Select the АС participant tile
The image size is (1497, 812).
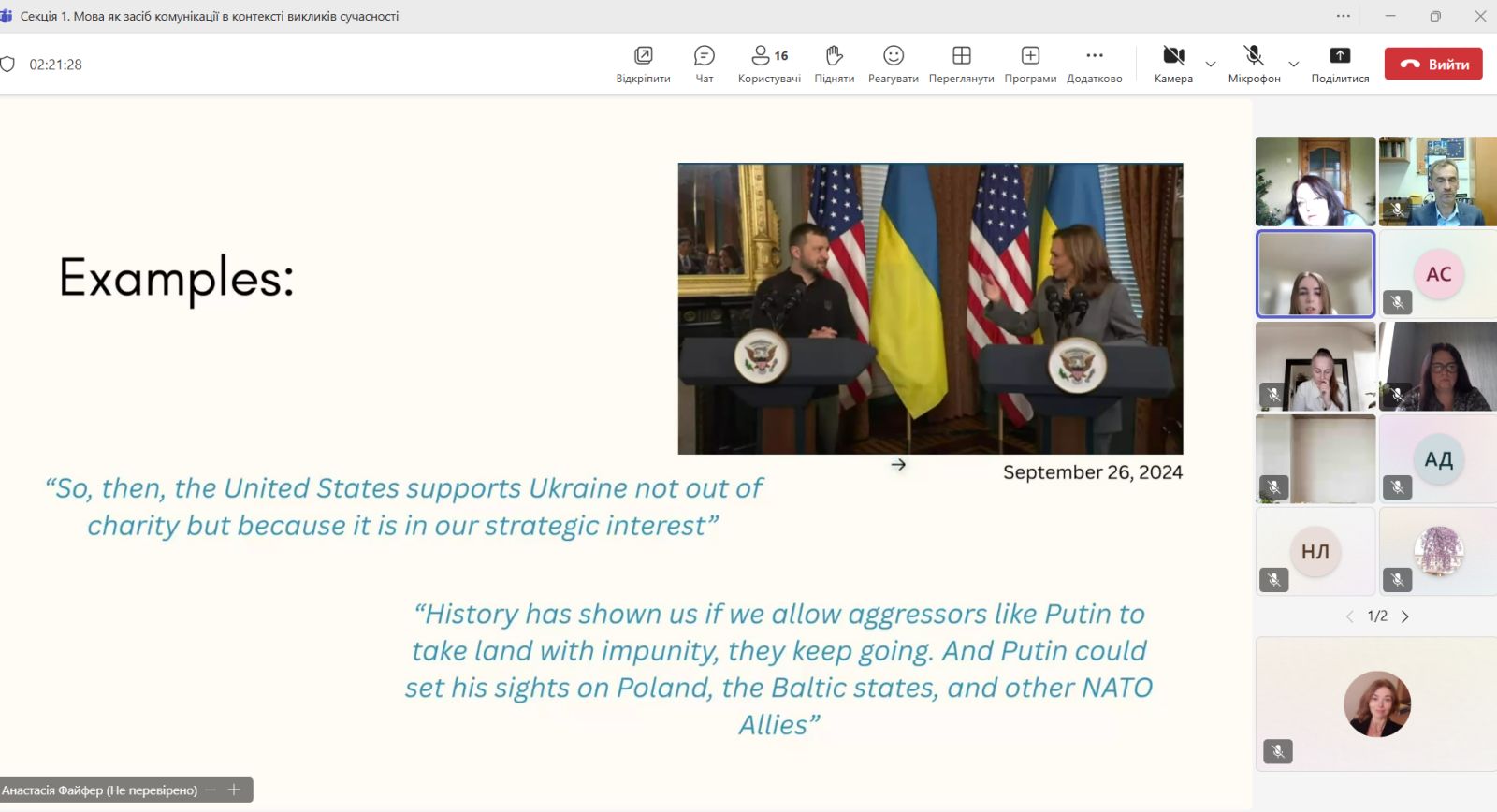[x=1438, y=274]
